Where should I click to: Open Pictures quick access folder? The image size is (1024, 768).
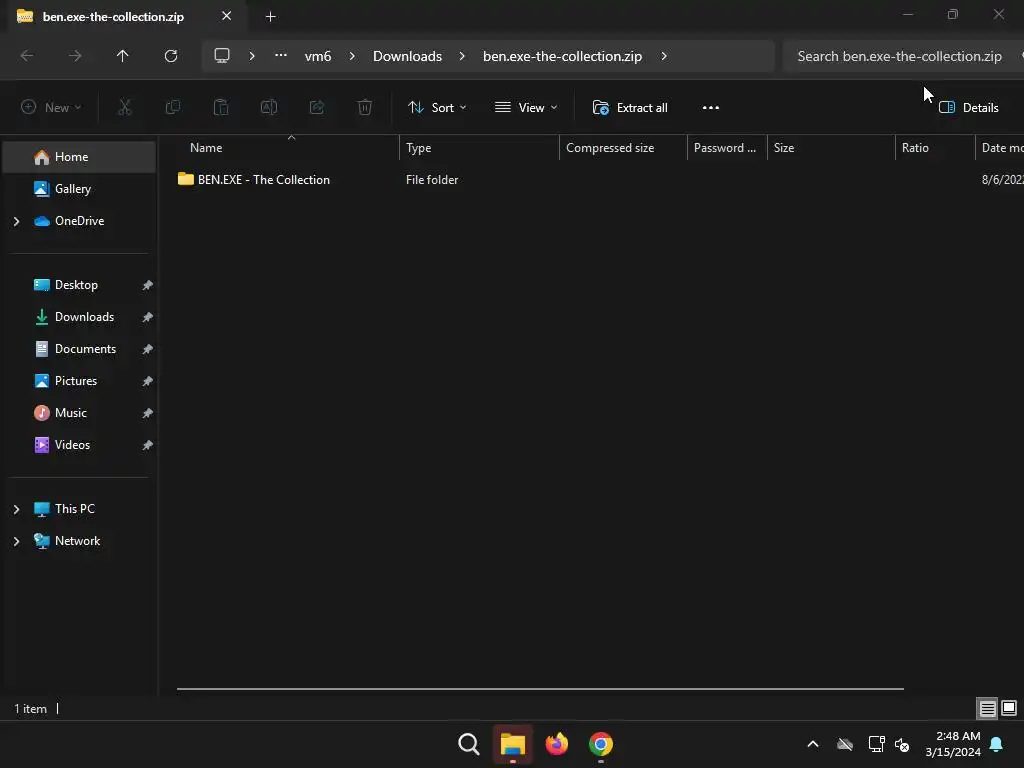(x=75, y=381)
